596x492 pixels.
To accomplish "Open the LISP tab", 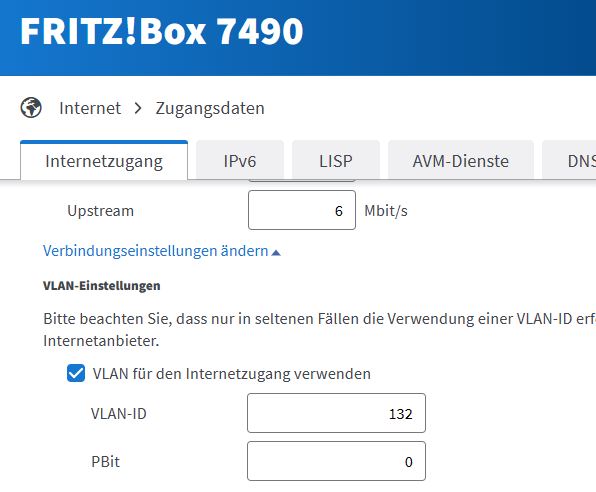I will 336,161.
